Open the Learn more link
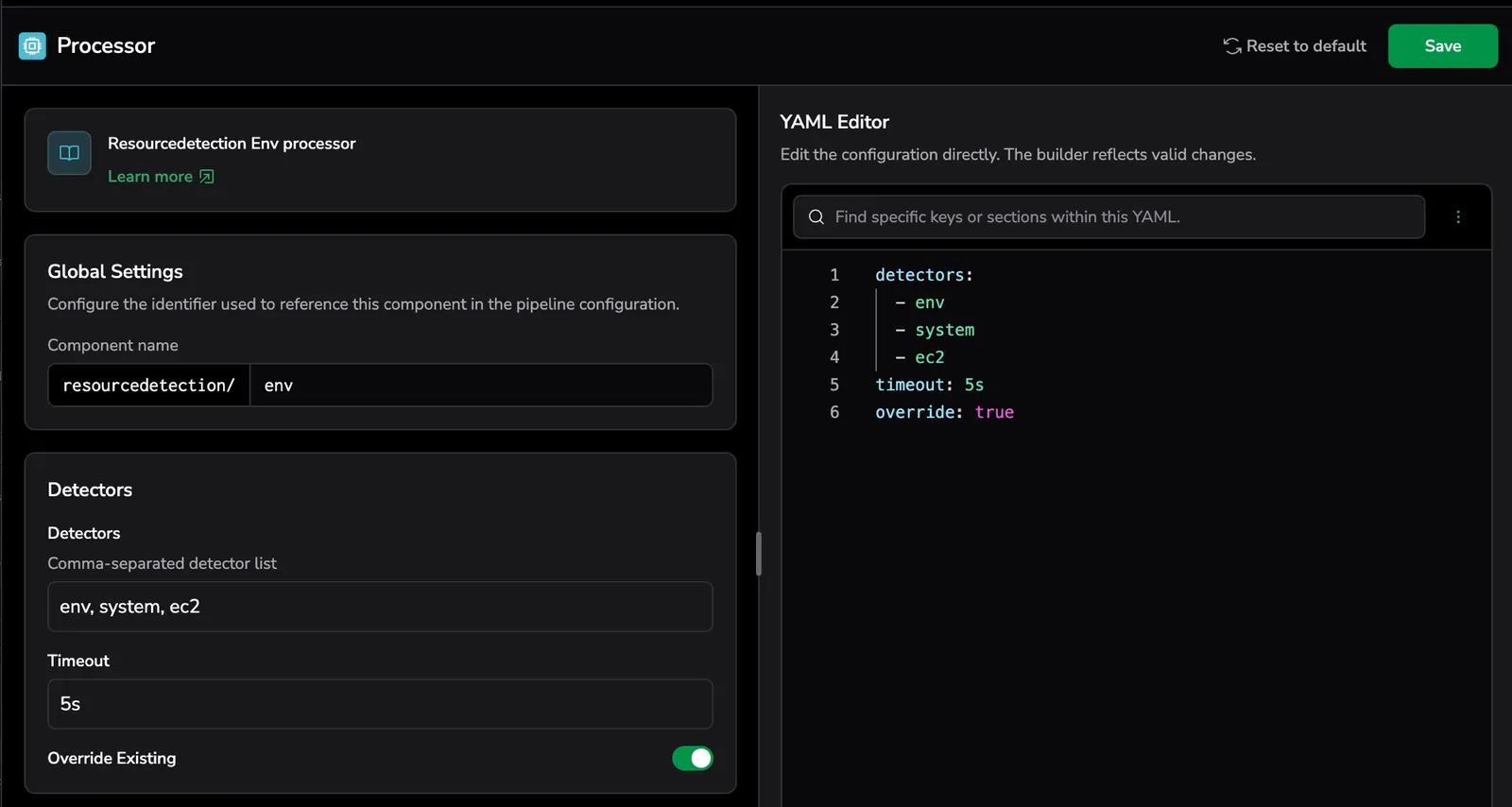This screenshot has width=1512, height=807. click(161, 177)
